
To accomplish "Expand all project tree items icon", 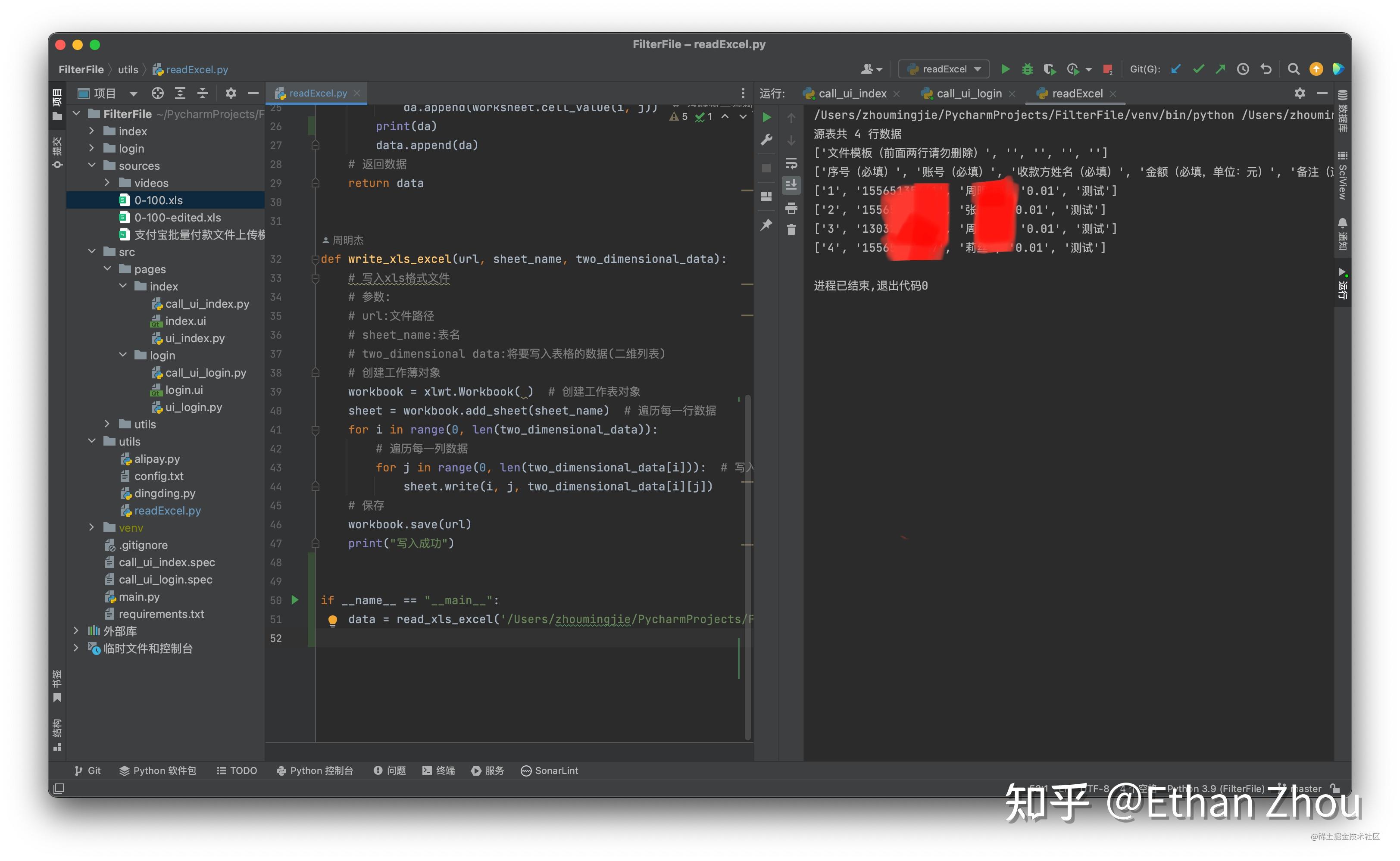I will click(x=180, y=93).
